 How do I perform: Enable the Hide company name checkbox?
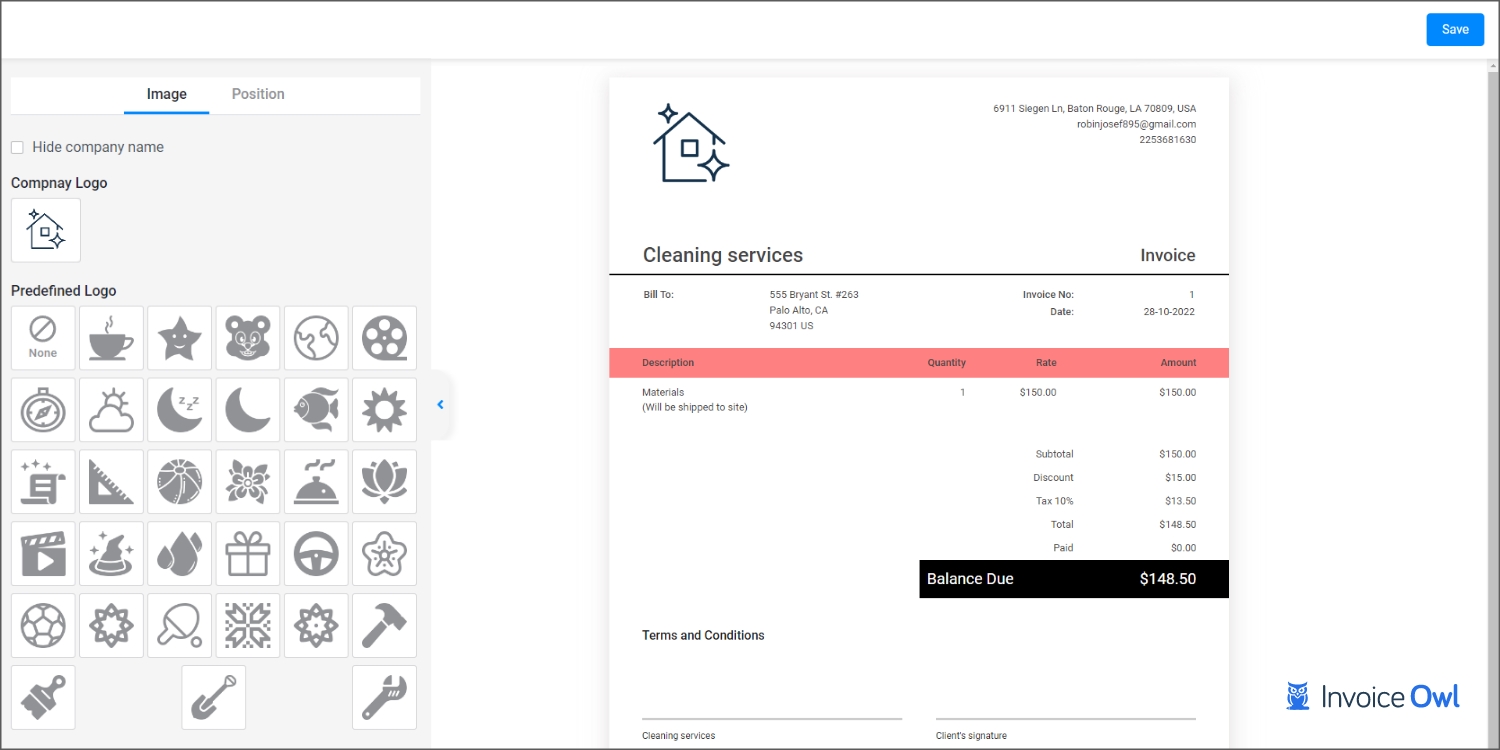tap(18, 148)
